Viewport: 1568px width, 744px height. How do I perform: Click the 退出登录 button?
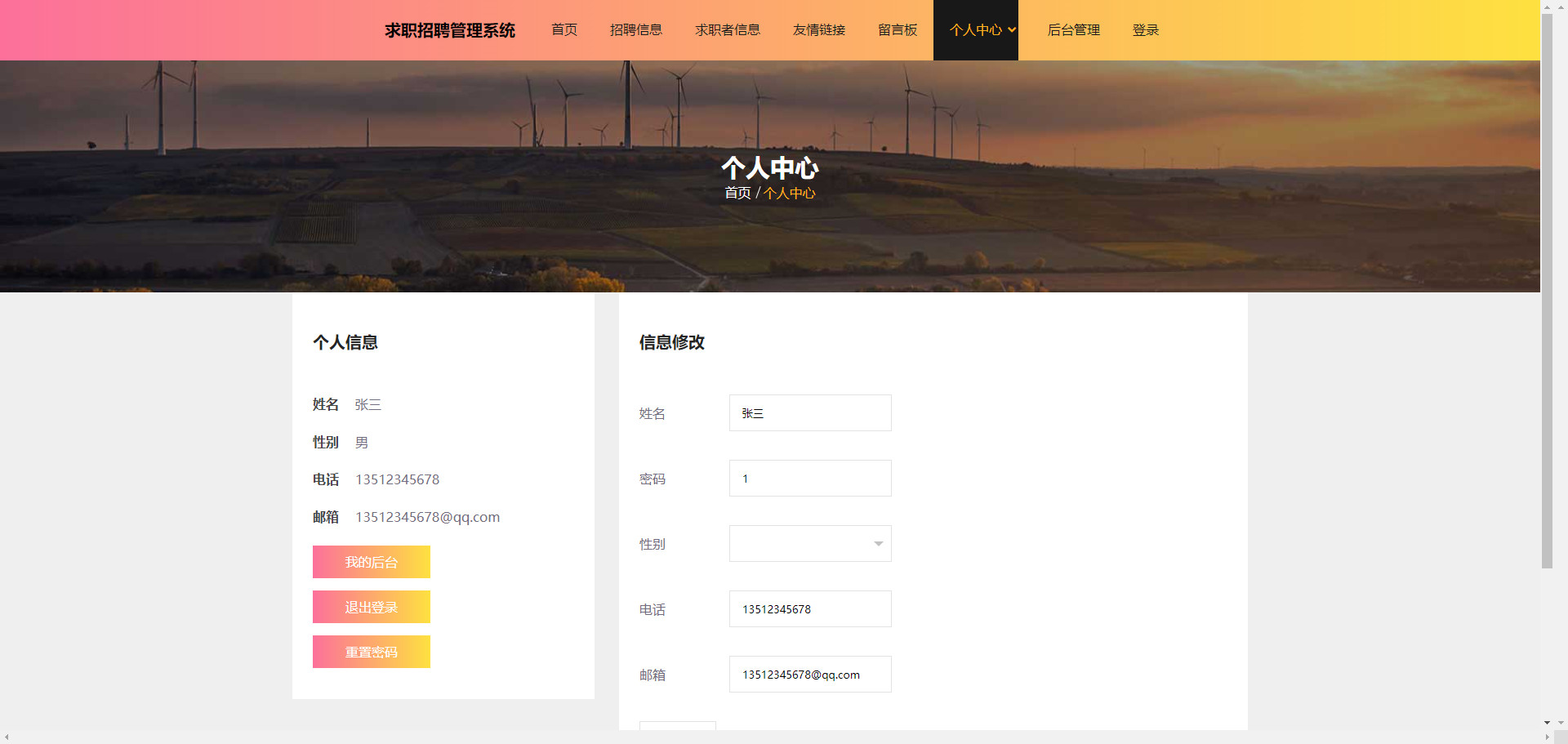[x=372, y=607]
